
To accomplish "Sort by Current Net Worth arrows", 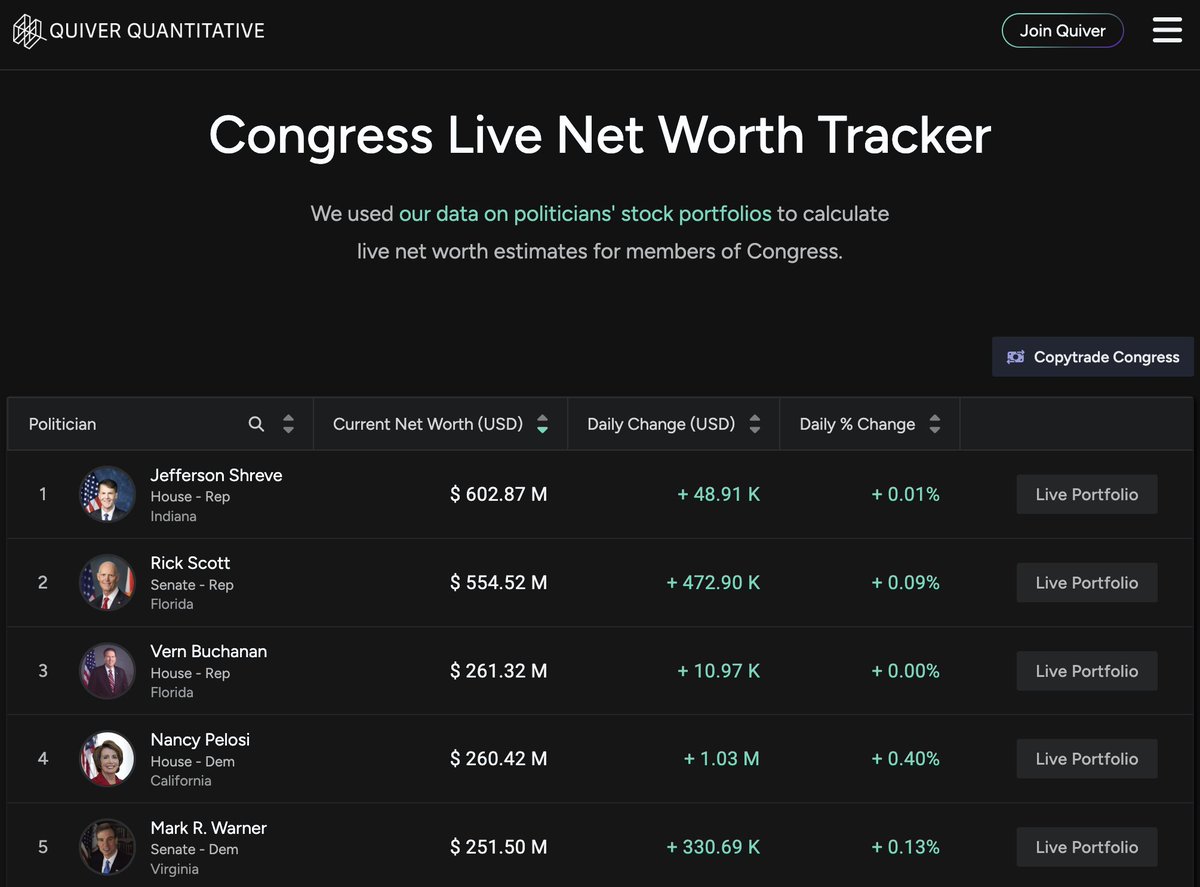I will coord(542,424).
